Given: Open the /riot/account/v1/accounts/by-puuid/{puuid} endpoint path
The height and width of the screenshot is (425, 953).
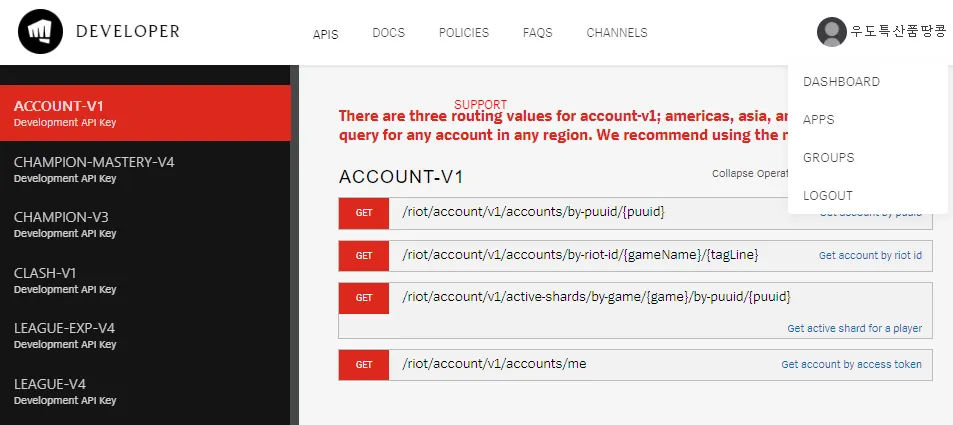Looking at the screenshot, I should (534, 212).
